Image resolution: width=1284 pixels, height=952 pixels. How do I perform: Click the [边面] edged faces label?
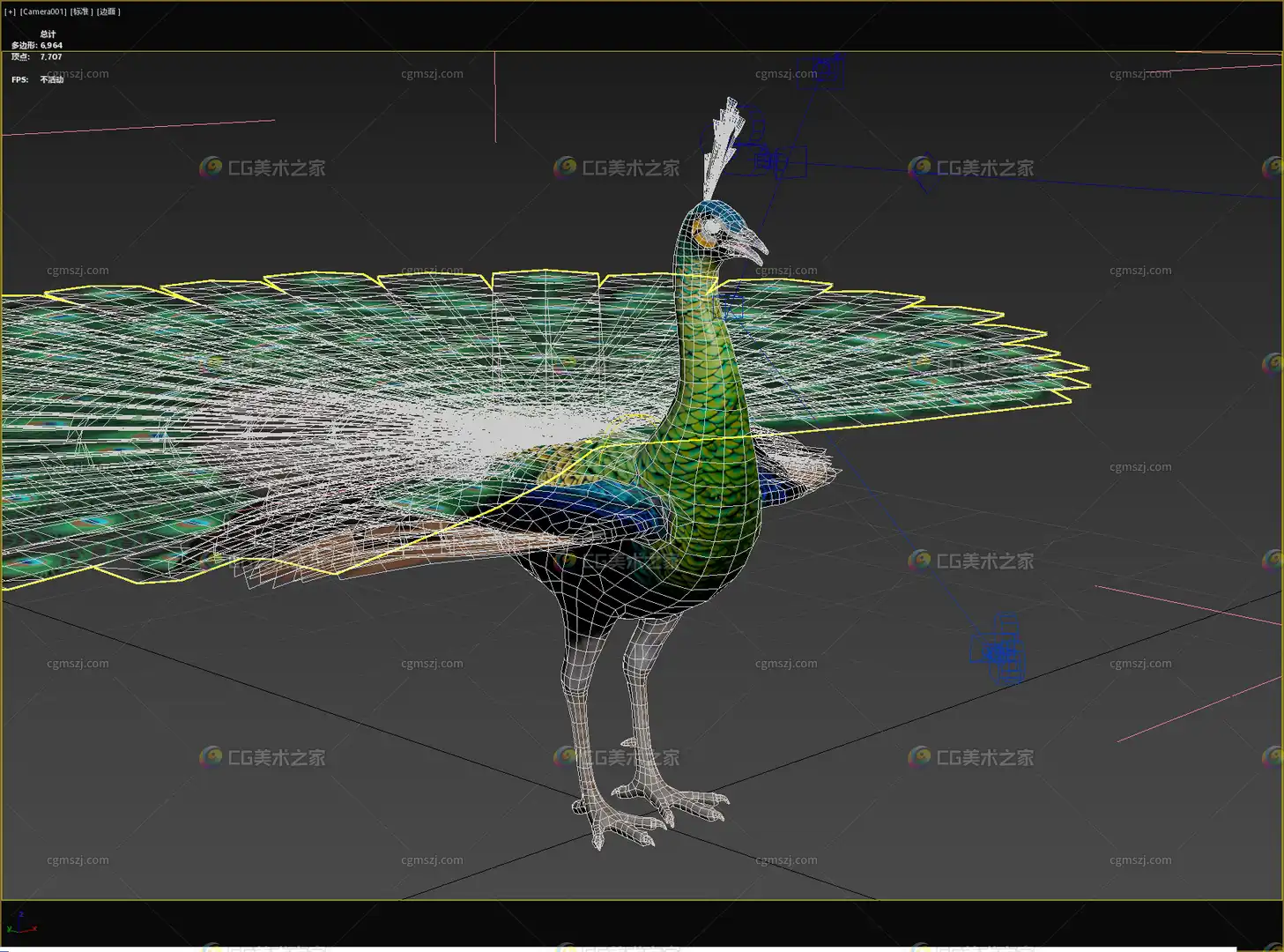tap(108, 11)
